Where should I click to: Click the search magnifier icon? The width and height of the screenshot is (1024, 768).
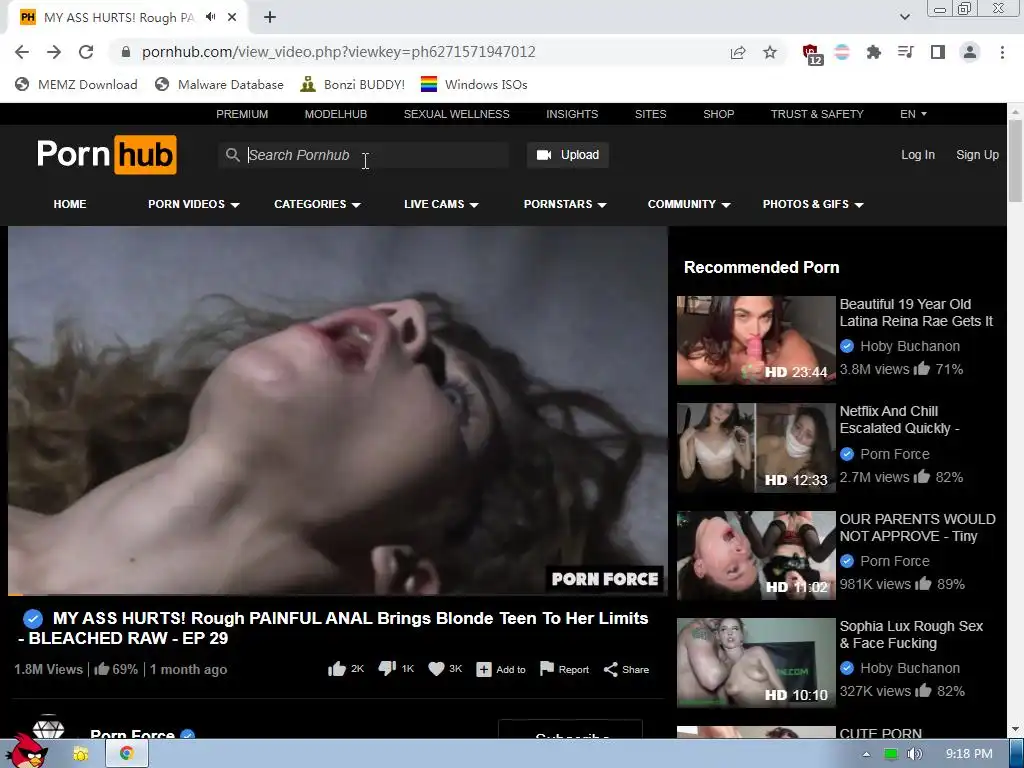tap(232, 155)
